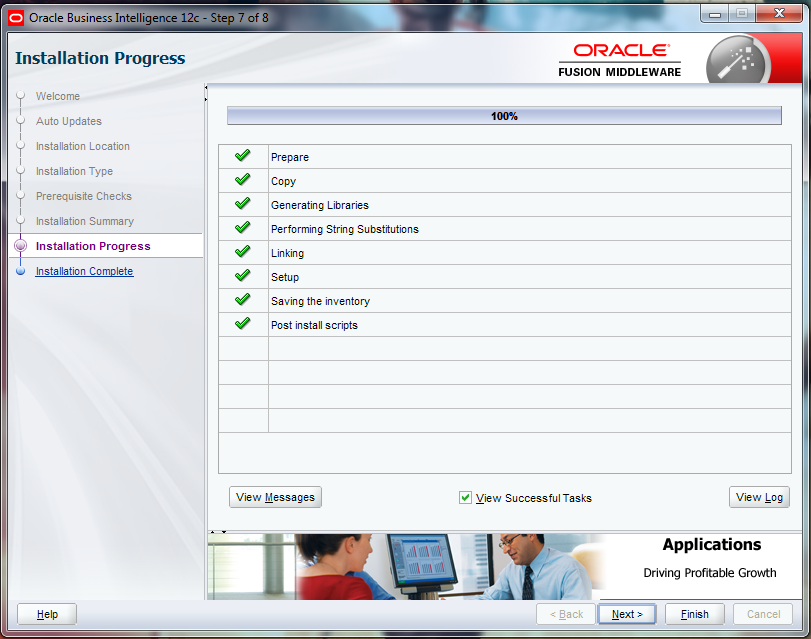Toggle the View Successful Tasks checkbox

(465, 498)
